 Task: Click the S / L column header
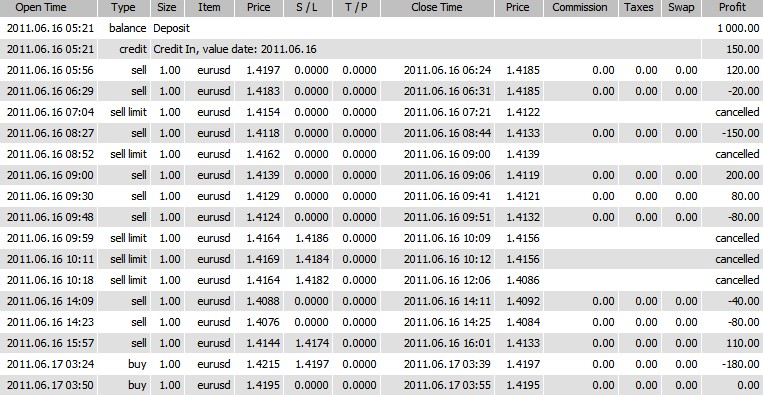coord(308,8)
